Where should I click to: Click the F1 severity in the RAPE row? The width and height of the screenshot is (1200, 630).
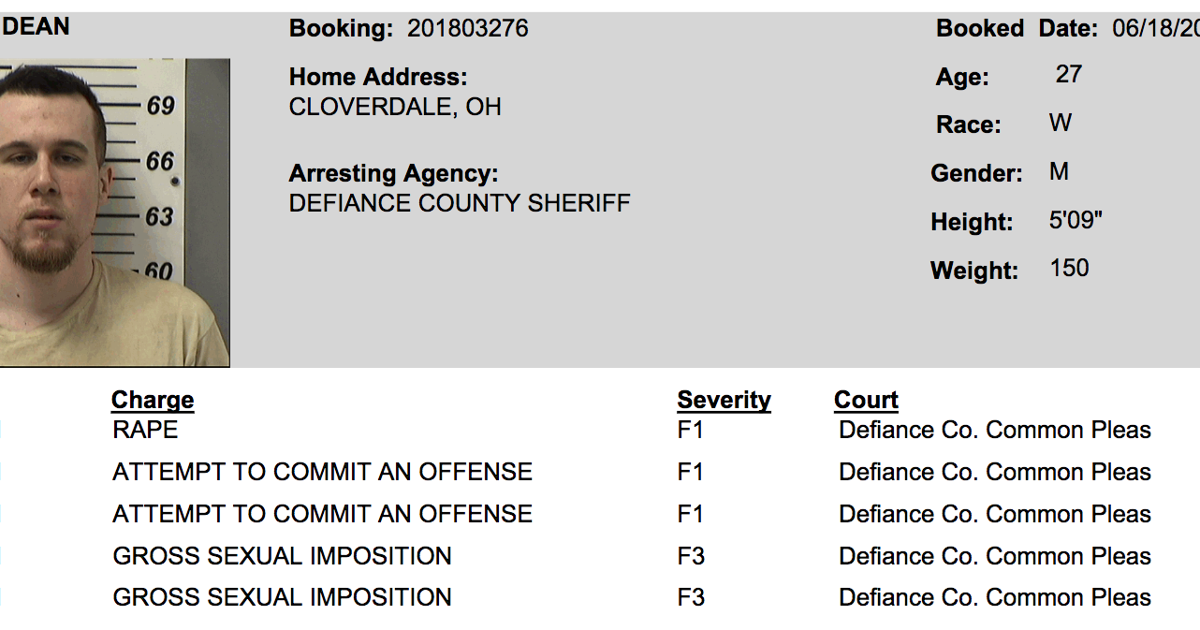(690, 430)
